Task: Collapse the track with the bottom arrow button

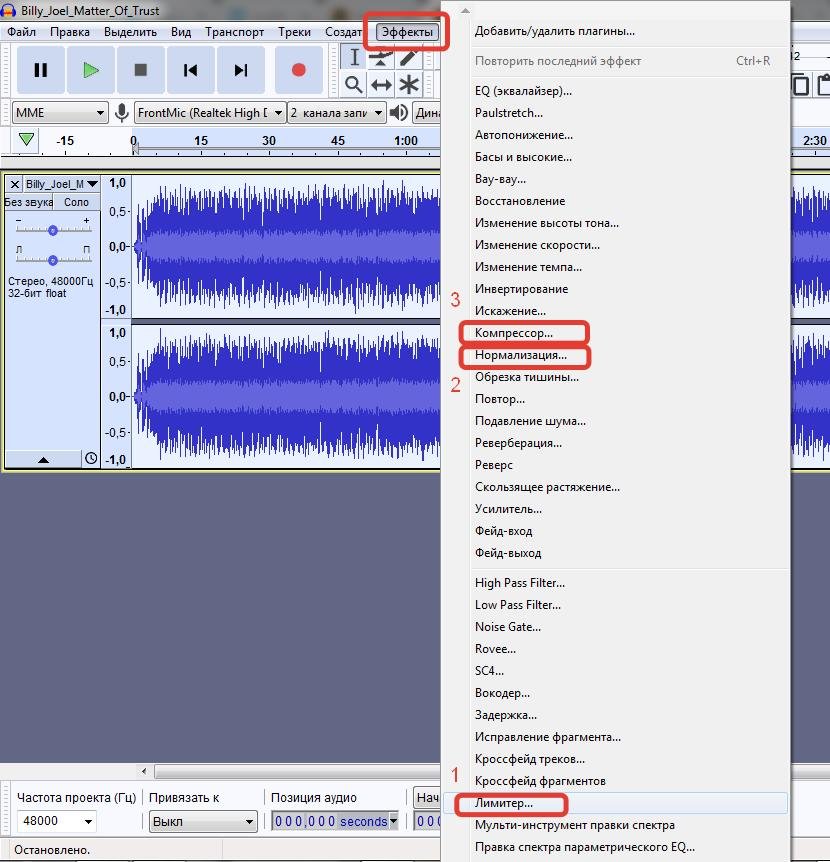Action: (43, 459)
